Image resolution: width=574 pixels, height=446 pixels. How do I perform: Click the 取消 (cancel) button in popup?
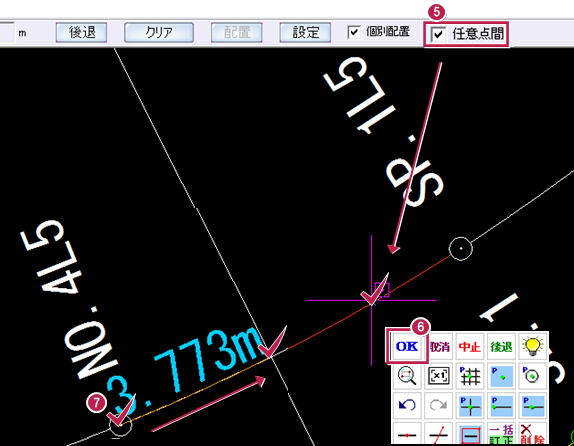click(439, 346)
